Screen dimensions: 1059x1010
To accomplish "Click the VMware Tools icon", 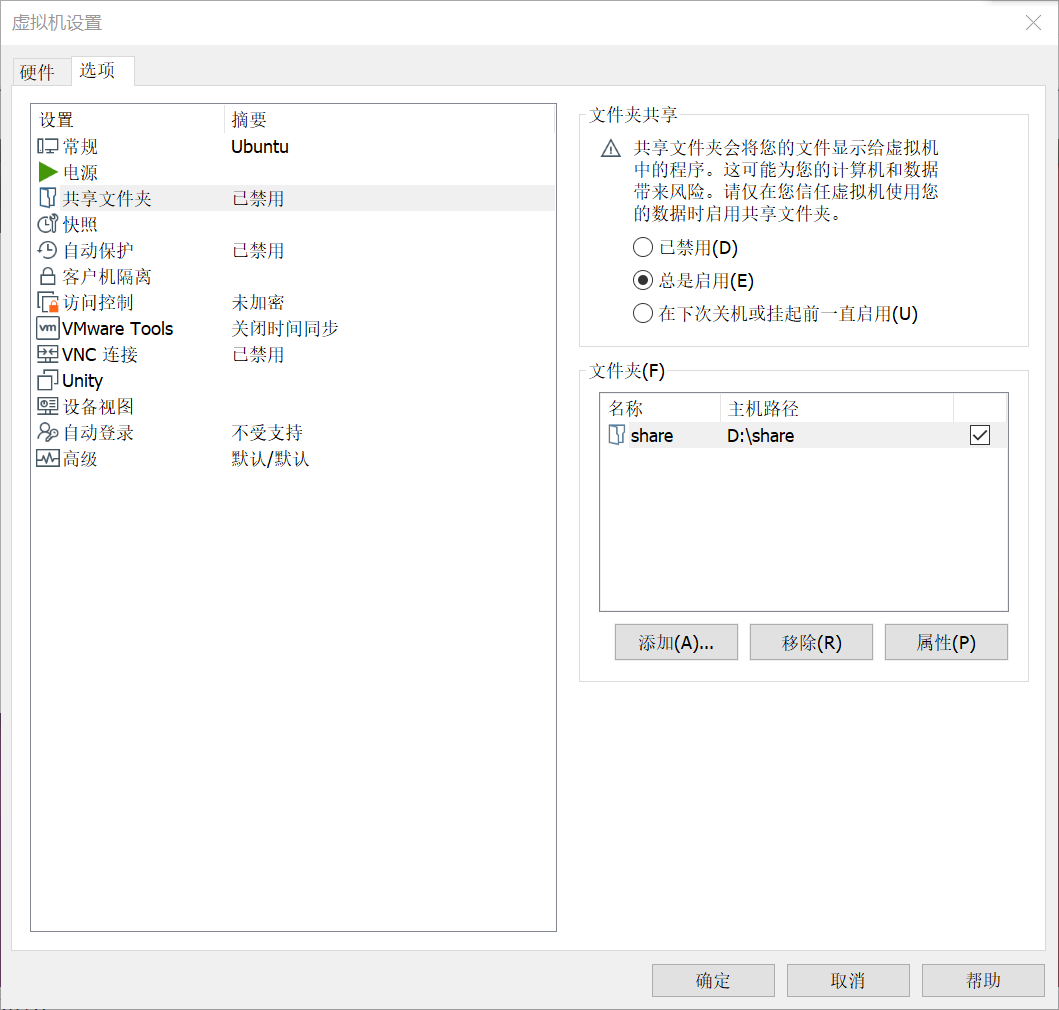I will pos(47,328).
